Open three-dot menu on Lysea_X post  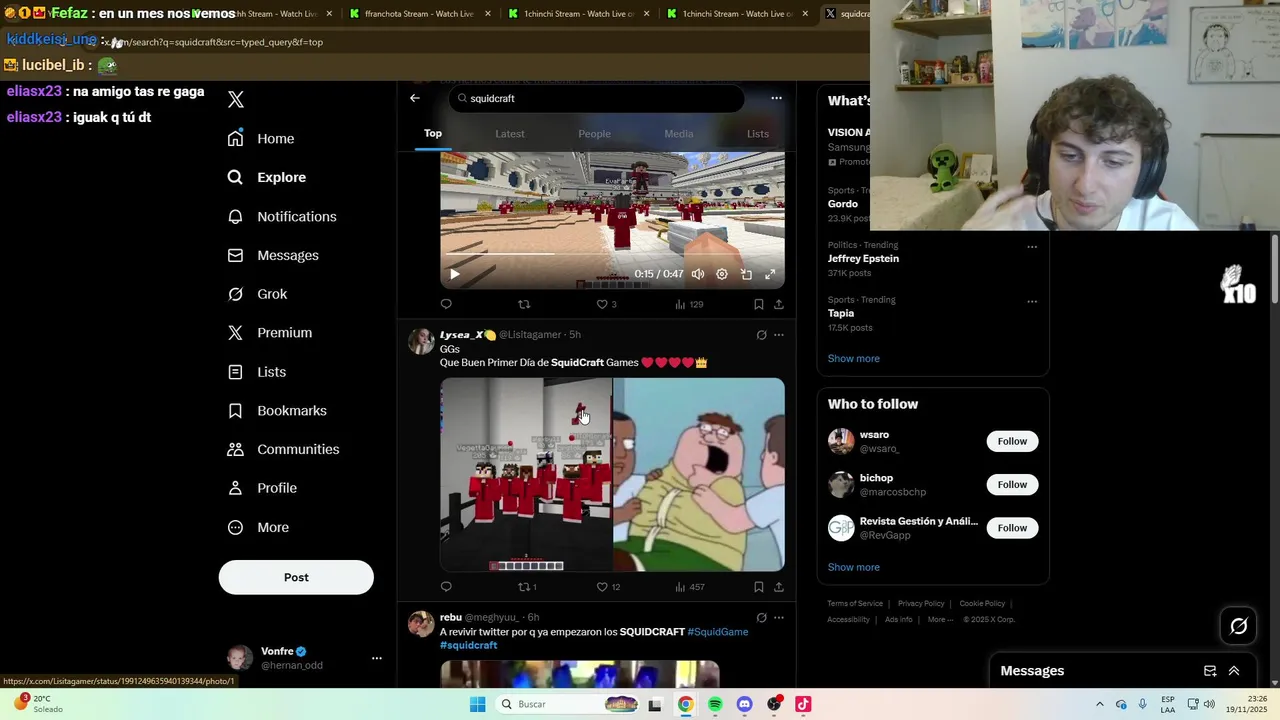[779, 335]
